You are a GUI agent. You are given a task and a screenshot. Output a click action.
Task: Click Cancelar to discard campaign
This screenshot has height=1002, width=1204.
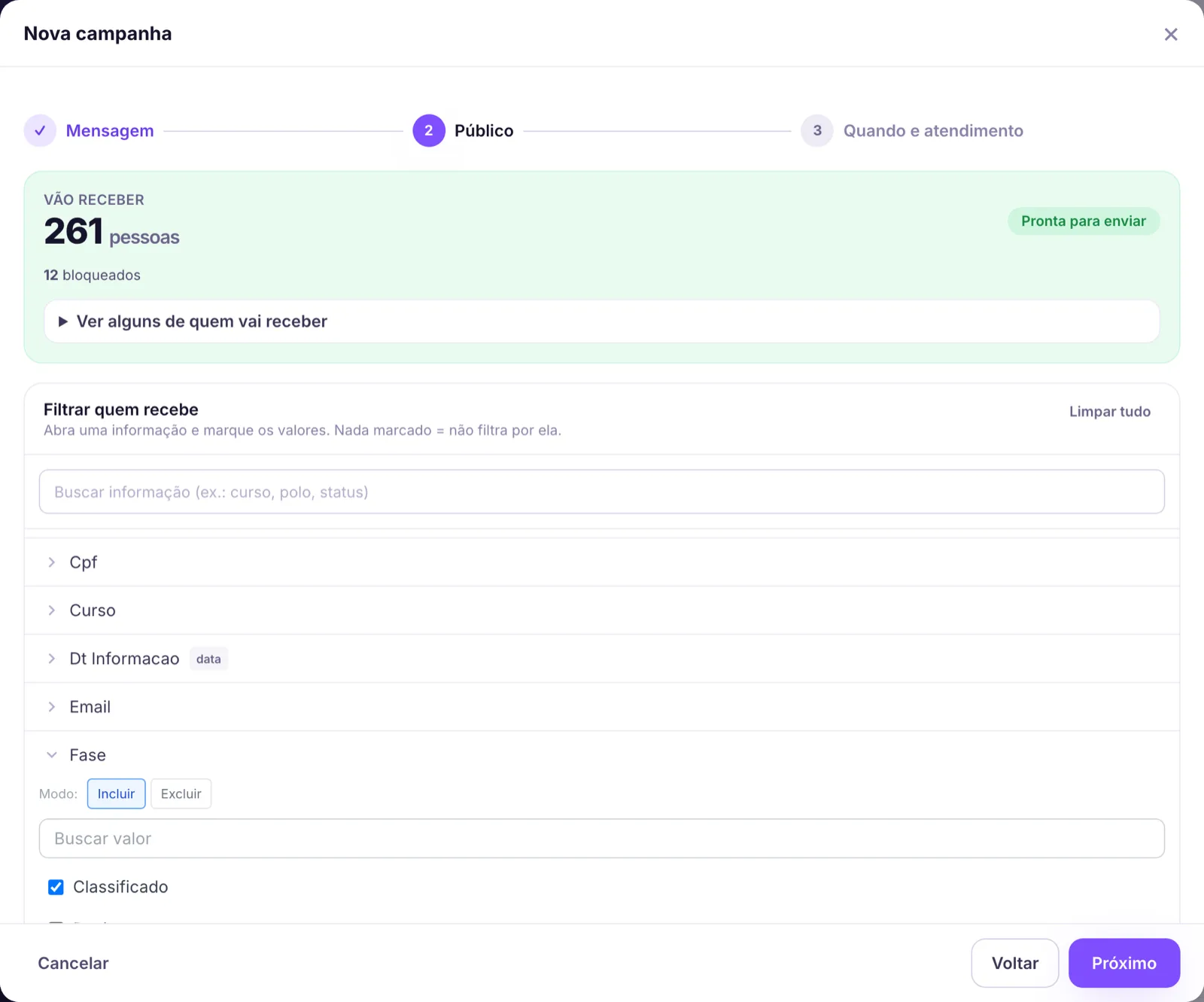73,963
